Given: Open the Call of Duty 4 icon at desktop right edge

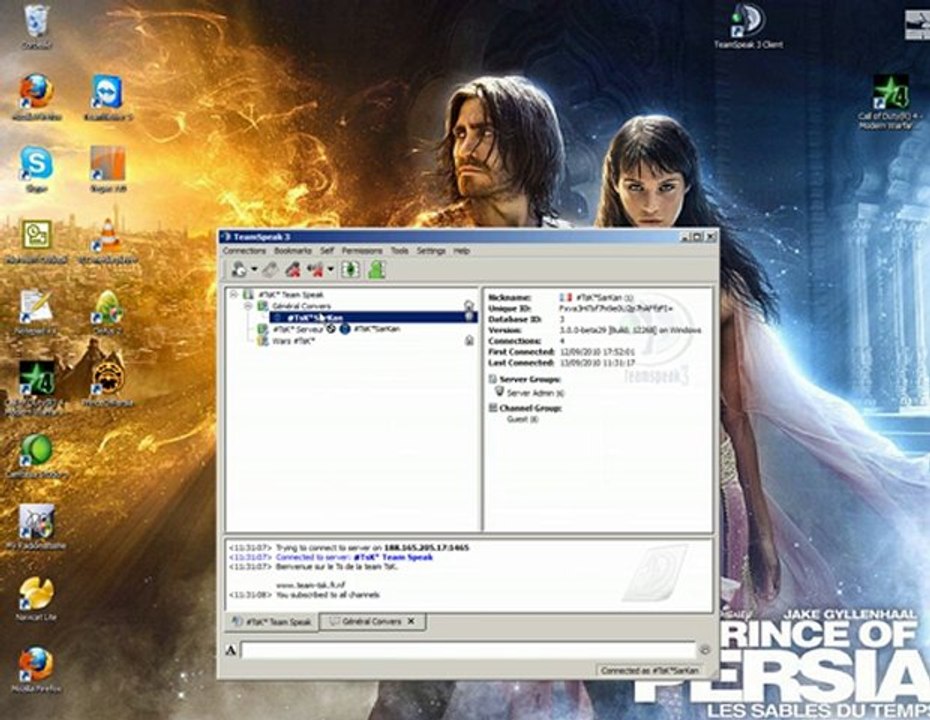Looking at the screenshot, I should click(890, 102).
